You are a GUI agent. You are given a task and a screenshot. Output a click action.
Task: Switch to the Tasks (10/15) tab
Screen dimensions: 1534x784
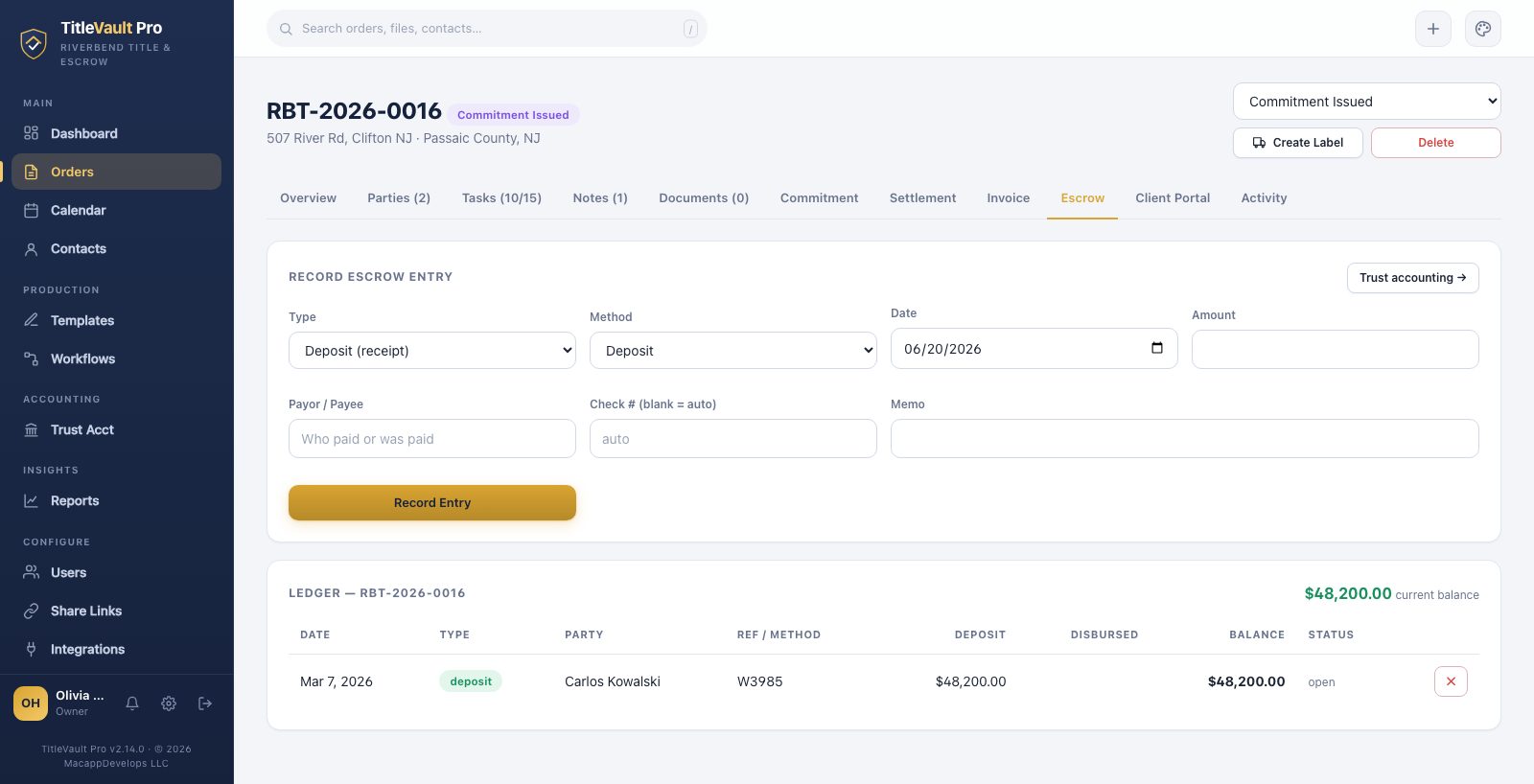click(501, 198)
